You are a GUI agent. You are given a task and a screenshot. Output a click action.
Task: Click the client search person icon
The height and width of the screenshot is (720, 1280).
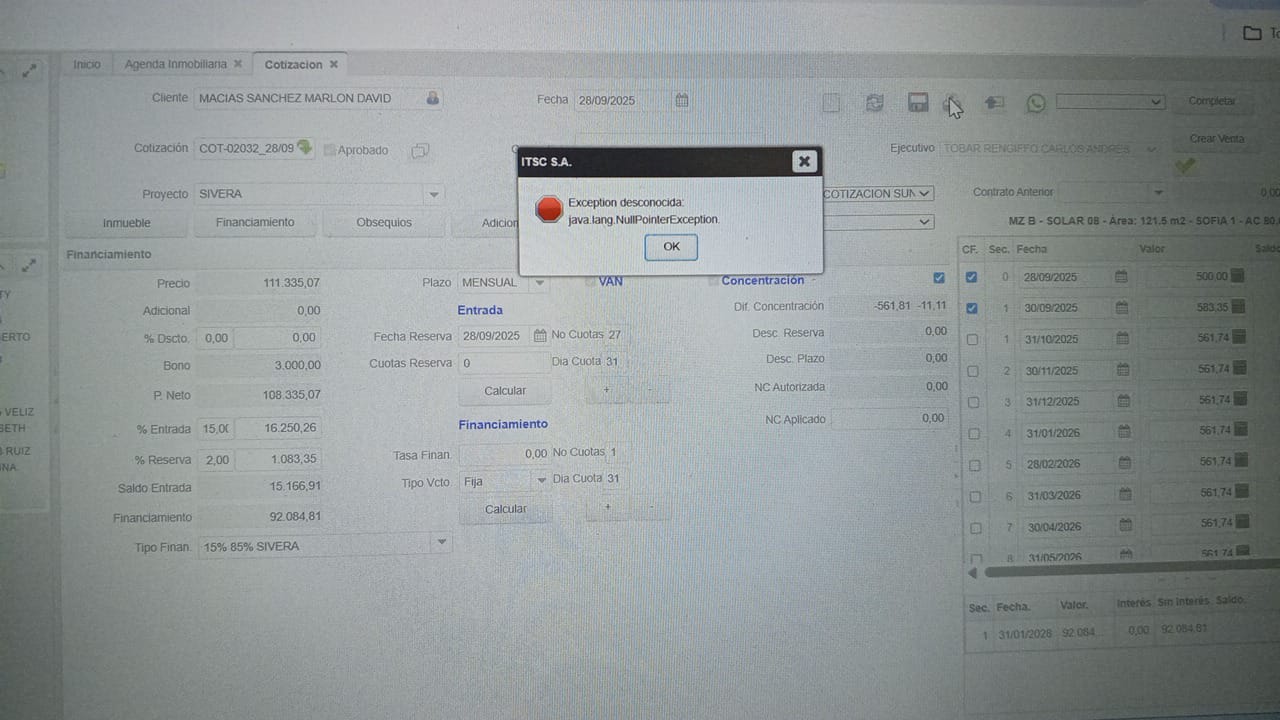coord(432,99)
